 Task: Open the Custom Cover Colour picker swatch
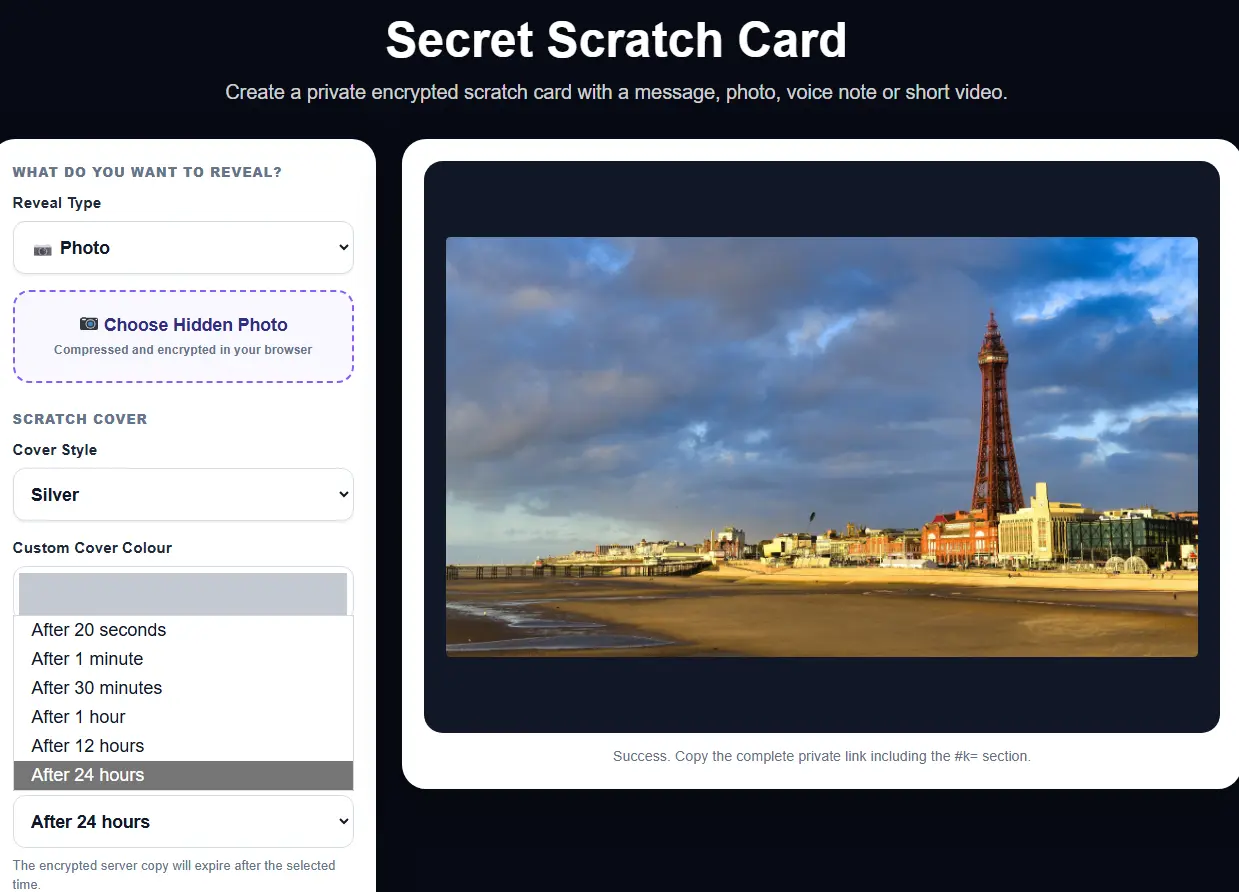tap(183, 594)
